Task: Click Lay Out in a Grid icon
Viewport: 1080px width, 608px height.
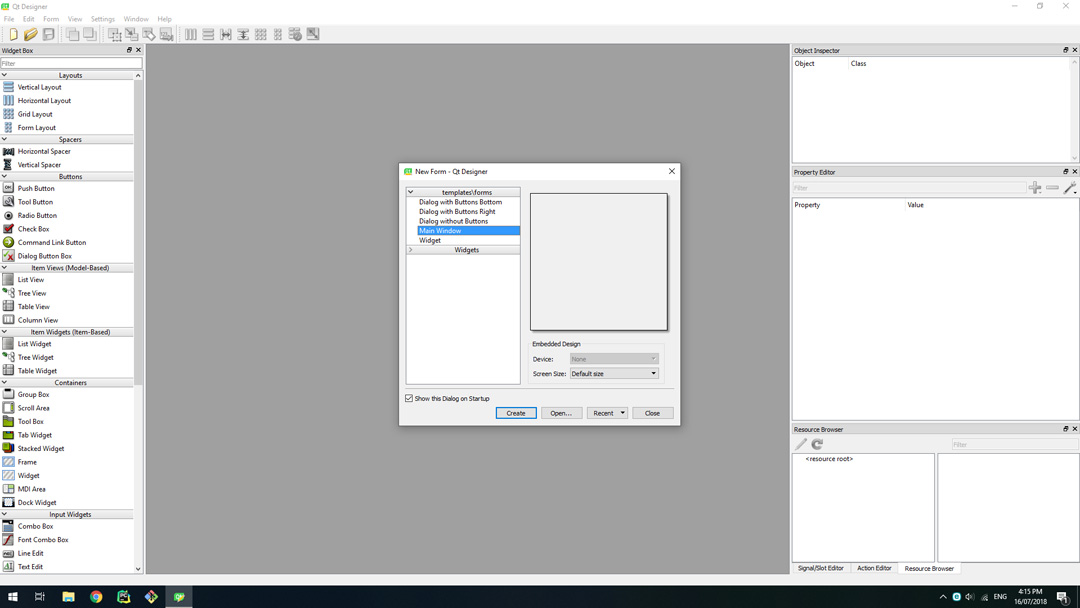Action: point(260,34)
